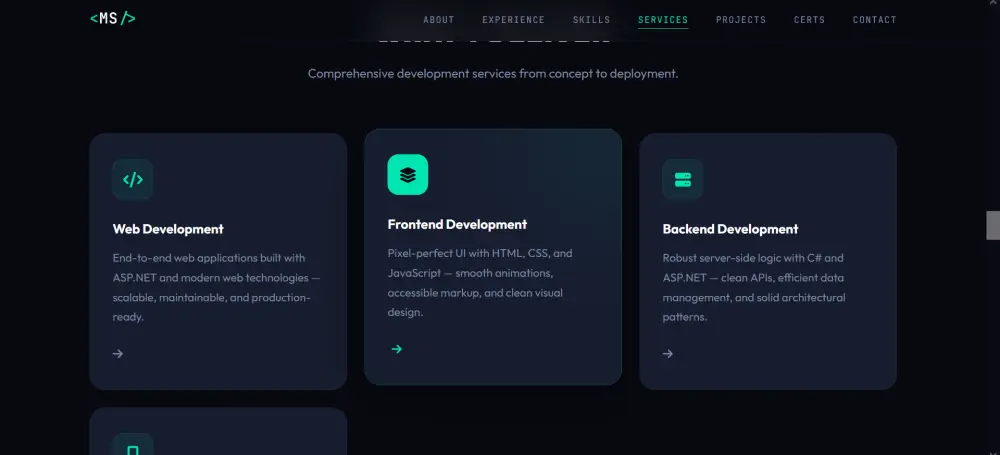Navigate to Projects
1000x455 pixels.
tap(741, 20)
